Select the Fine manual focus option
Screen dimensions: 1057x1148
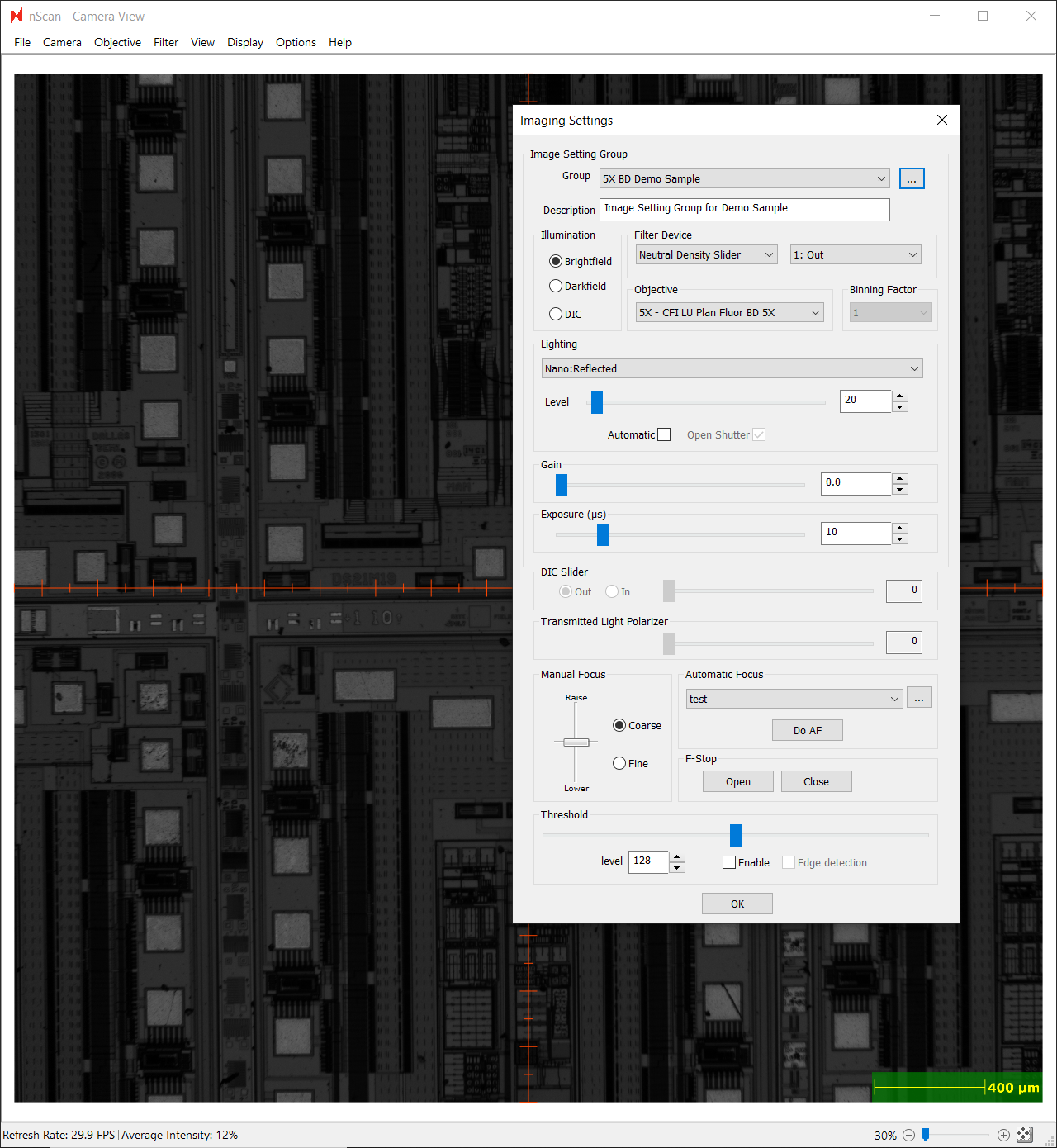tap(619, 764)
